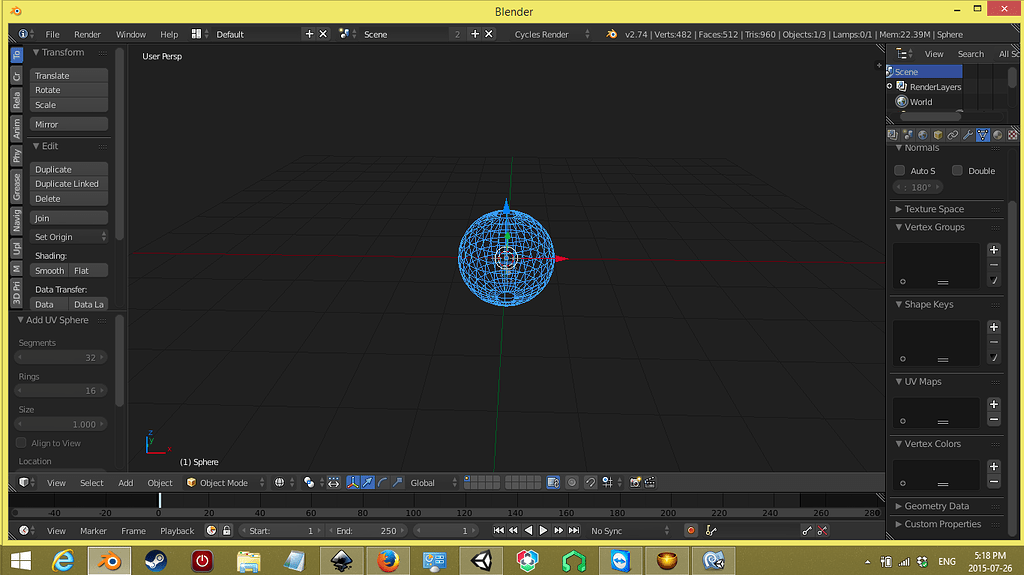Click the screen layout browse icon
Viewport: 1024px width, 575px height.
pos(197,34)
